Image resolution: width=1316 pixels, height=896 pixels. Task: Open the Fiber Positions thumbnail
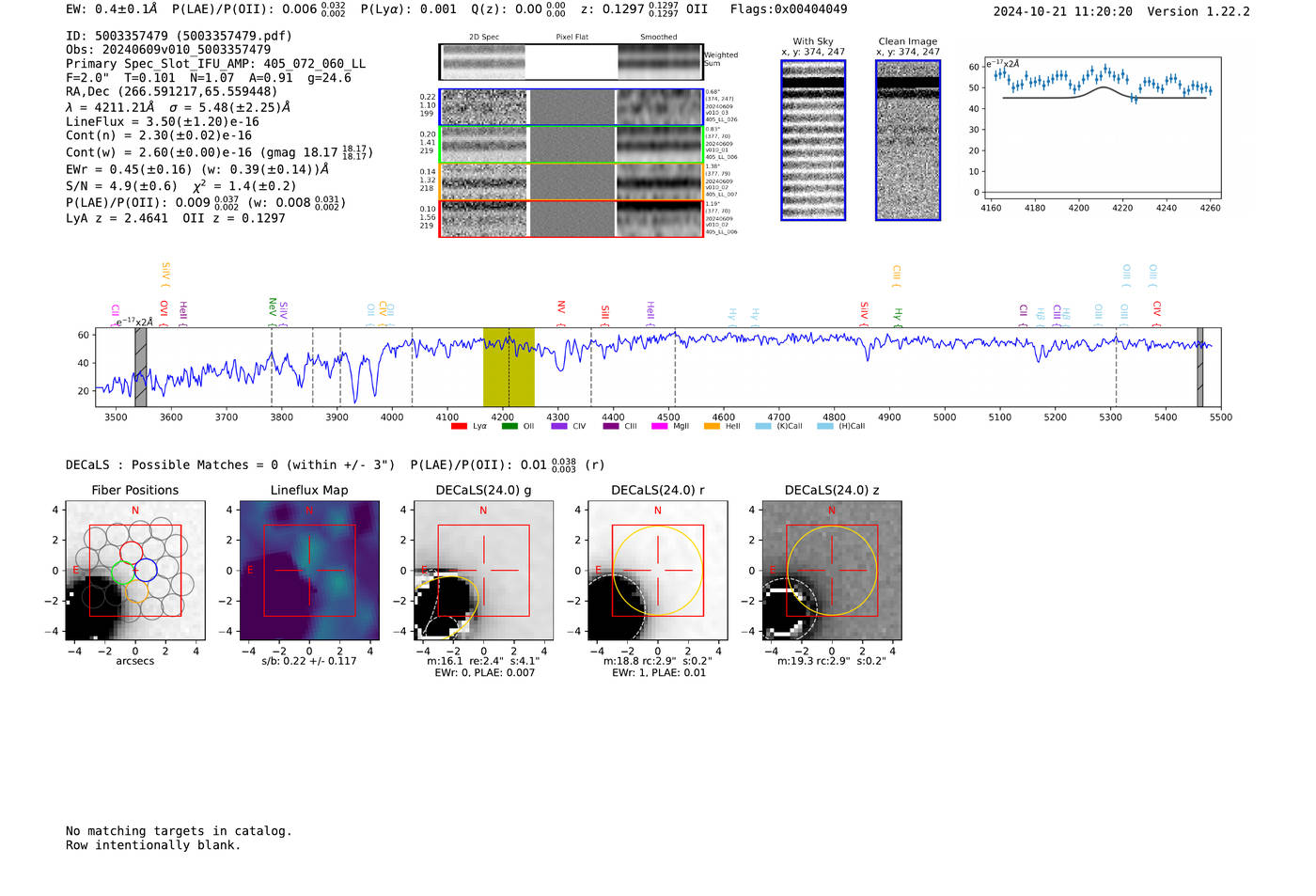pyautogui.click(x=134, y=571)
